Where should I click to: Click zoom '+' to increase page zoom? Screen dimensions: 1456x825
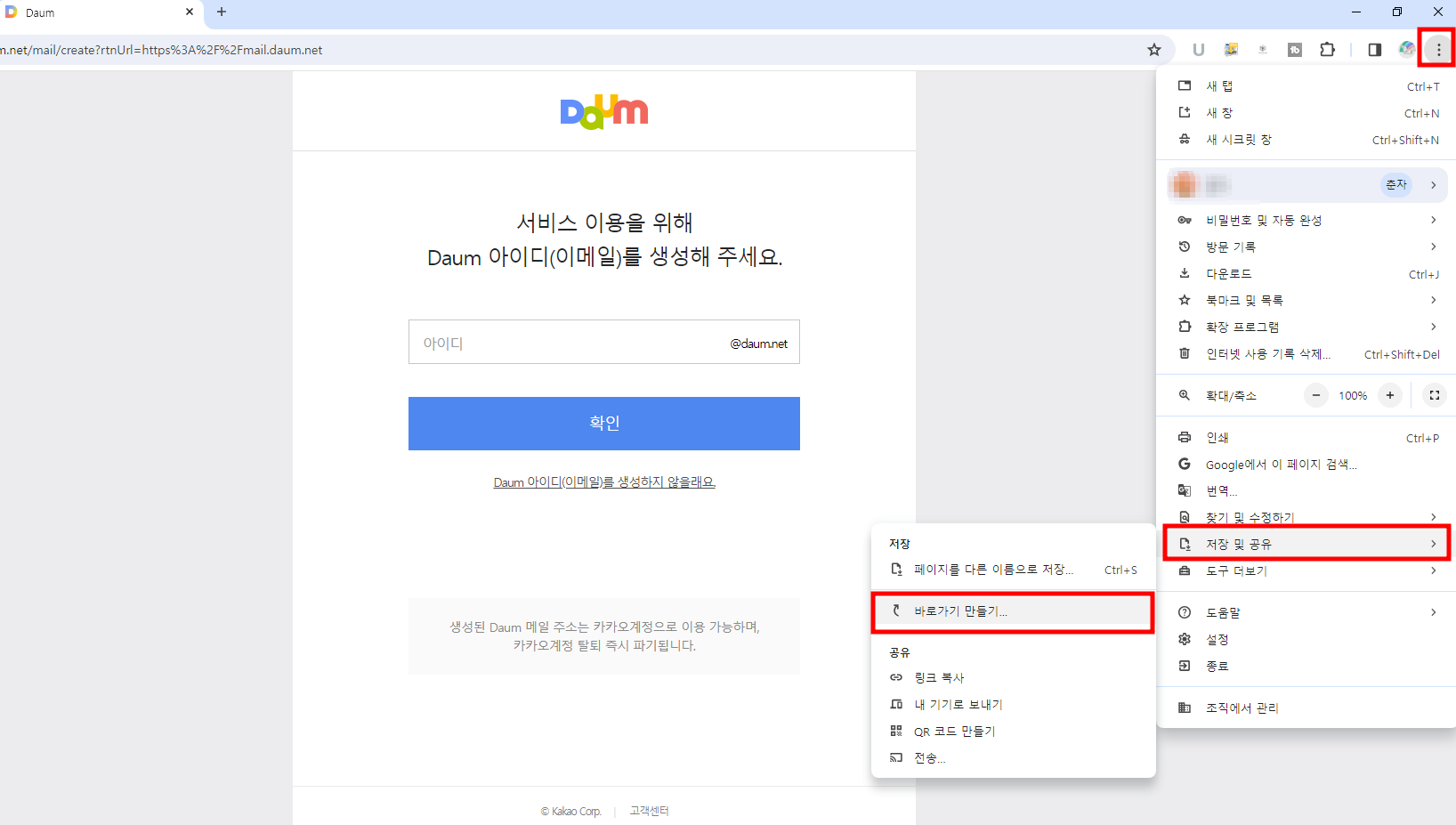pos(1389,395)
